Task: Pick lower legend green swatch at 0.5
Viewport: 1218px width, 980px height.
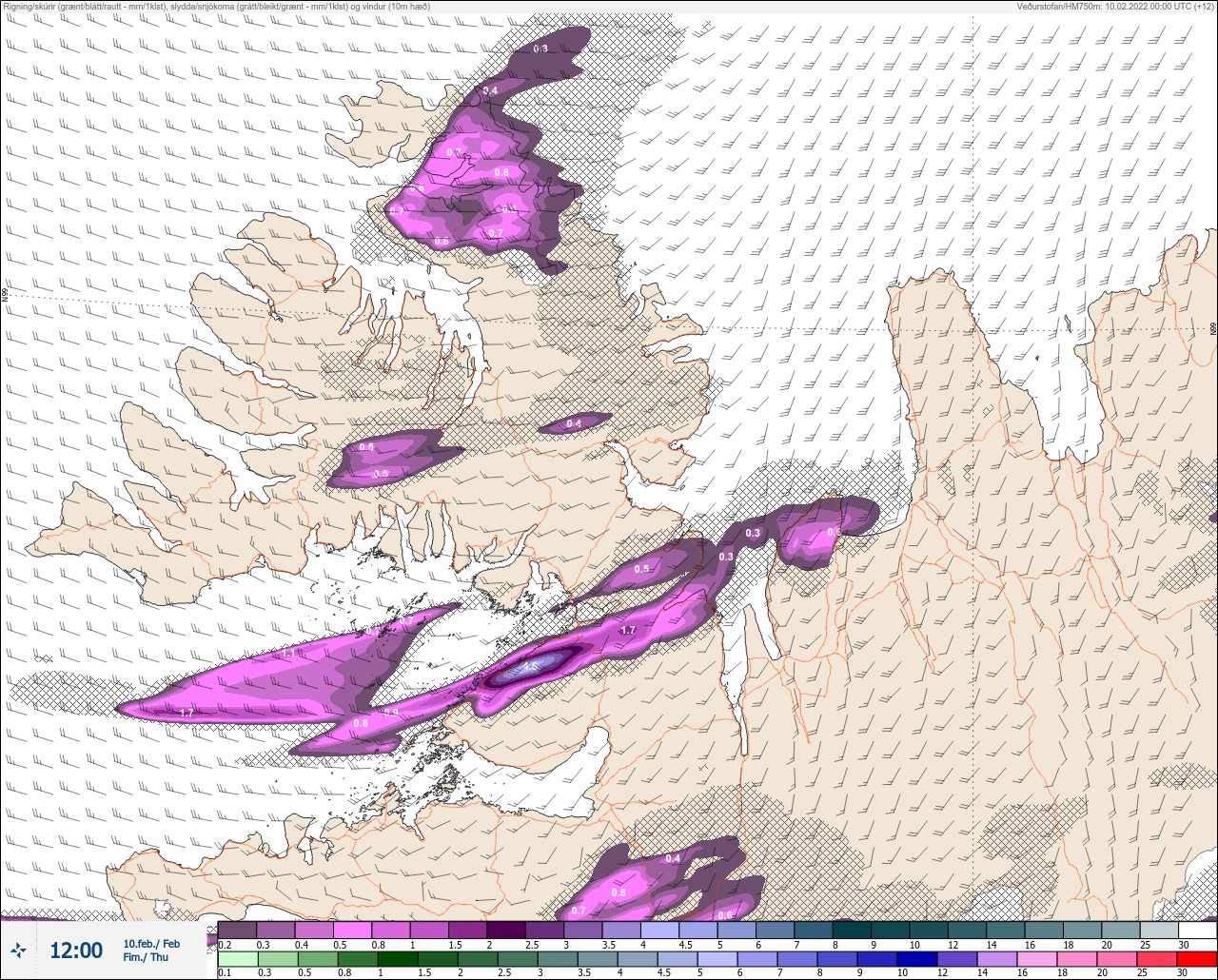Action: tap(316, 959)
